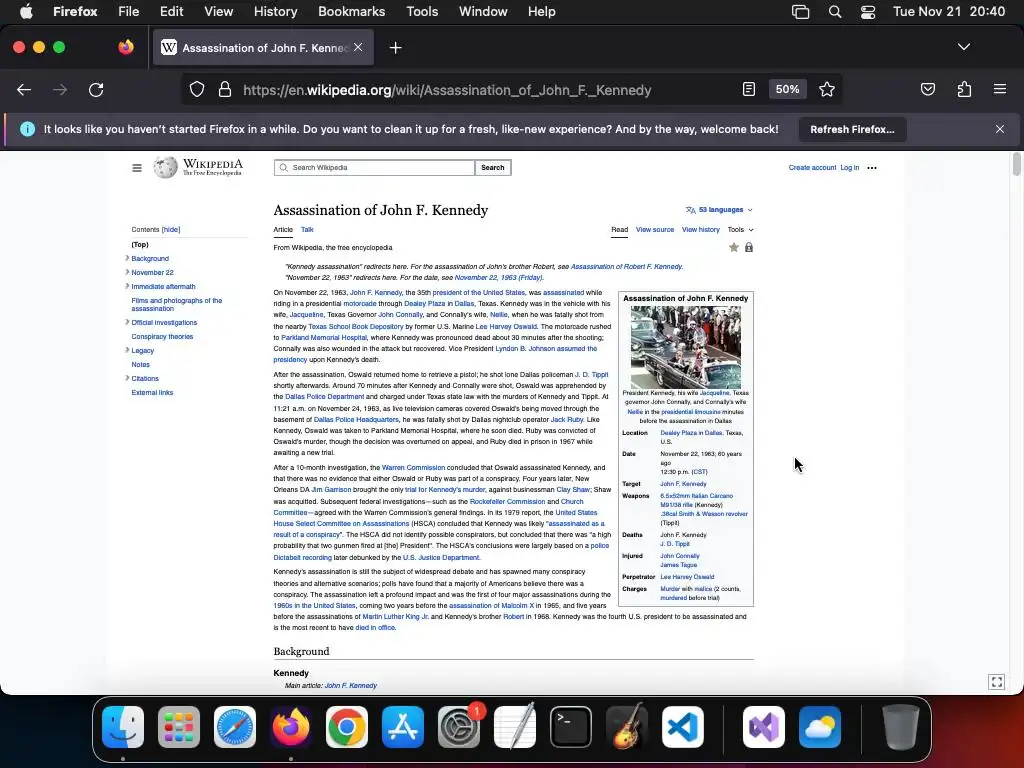Image resolution: width=1024 pixels, height=768 pixels.
Task: Open Terminal from the dock
Action: tap(571, 727)
